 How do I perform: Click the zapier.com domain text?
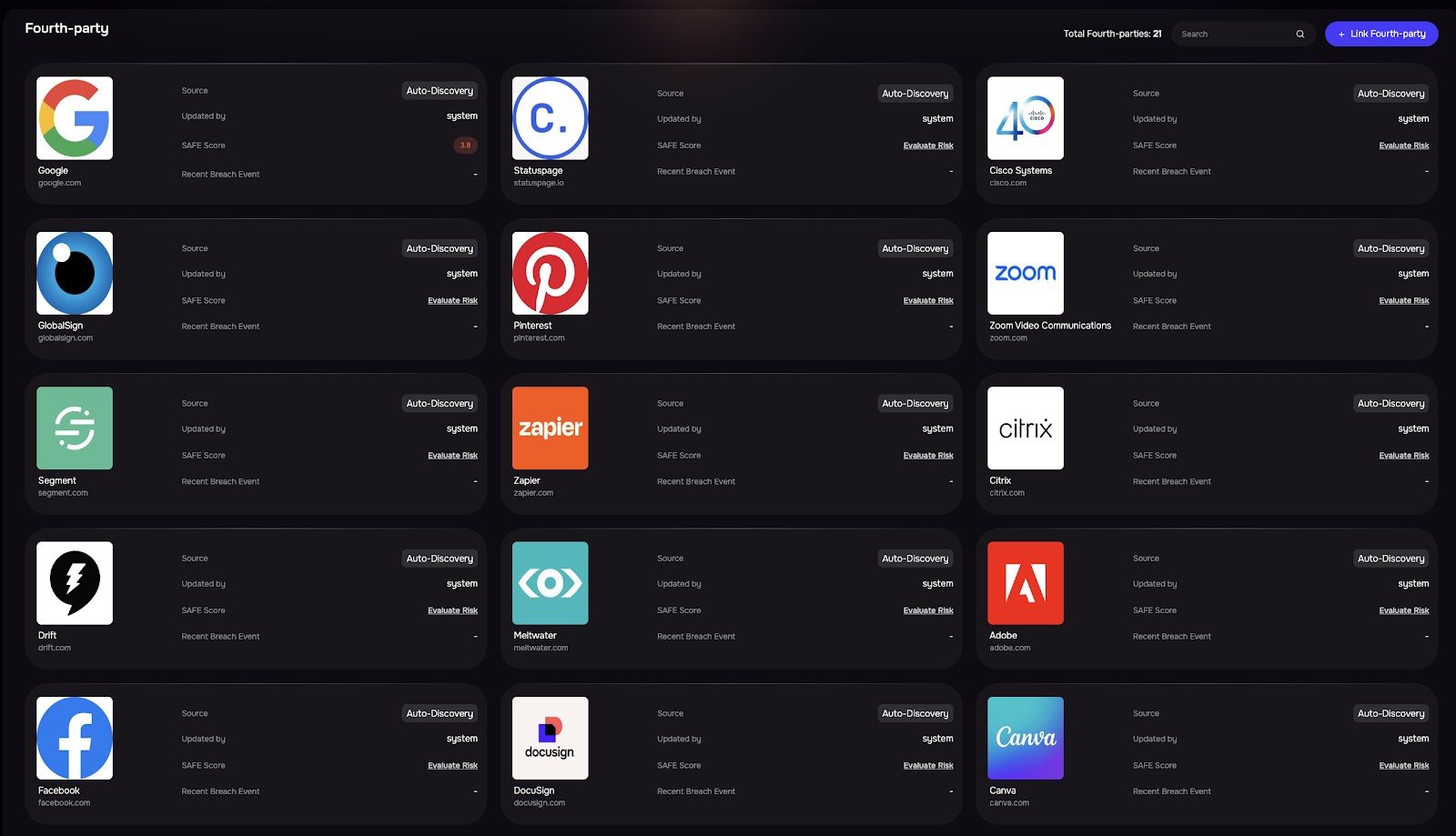(533, 493)
